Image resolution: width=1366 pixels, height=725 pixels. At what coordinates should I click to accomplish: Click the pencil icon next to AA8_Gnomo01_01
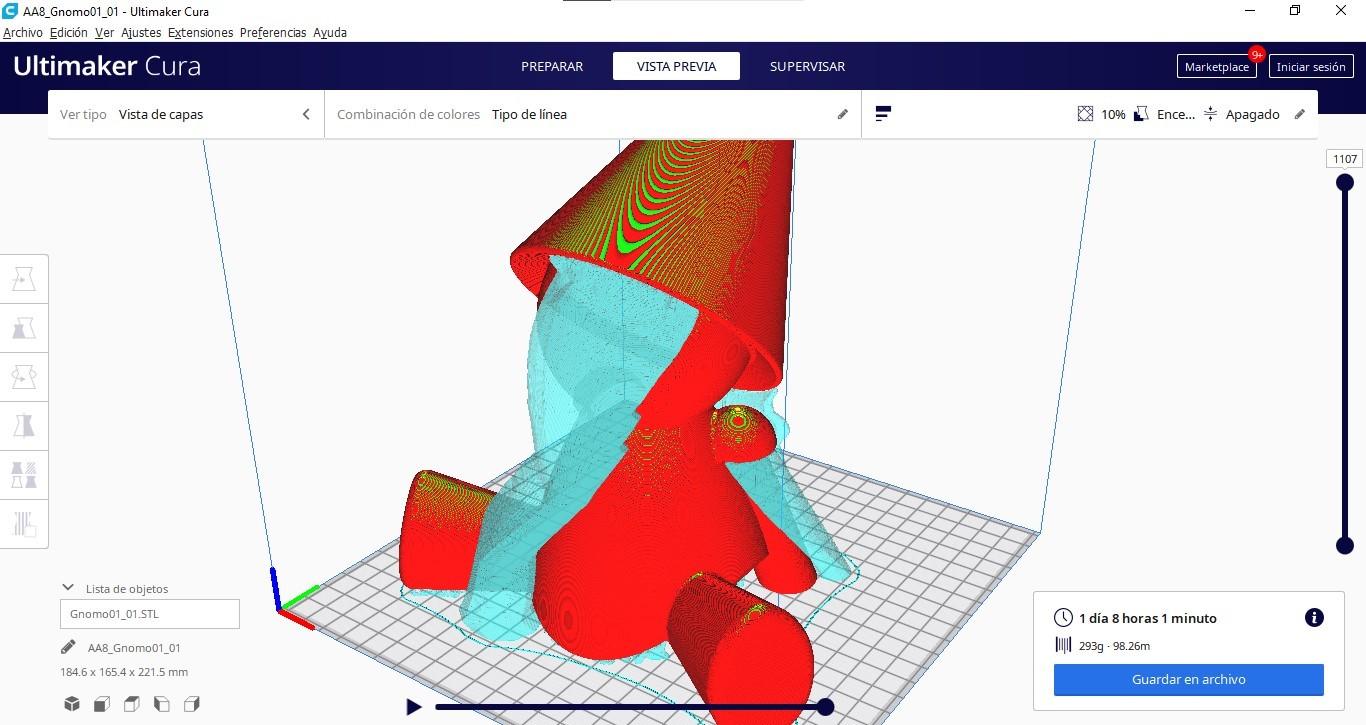tap(68, 647)
